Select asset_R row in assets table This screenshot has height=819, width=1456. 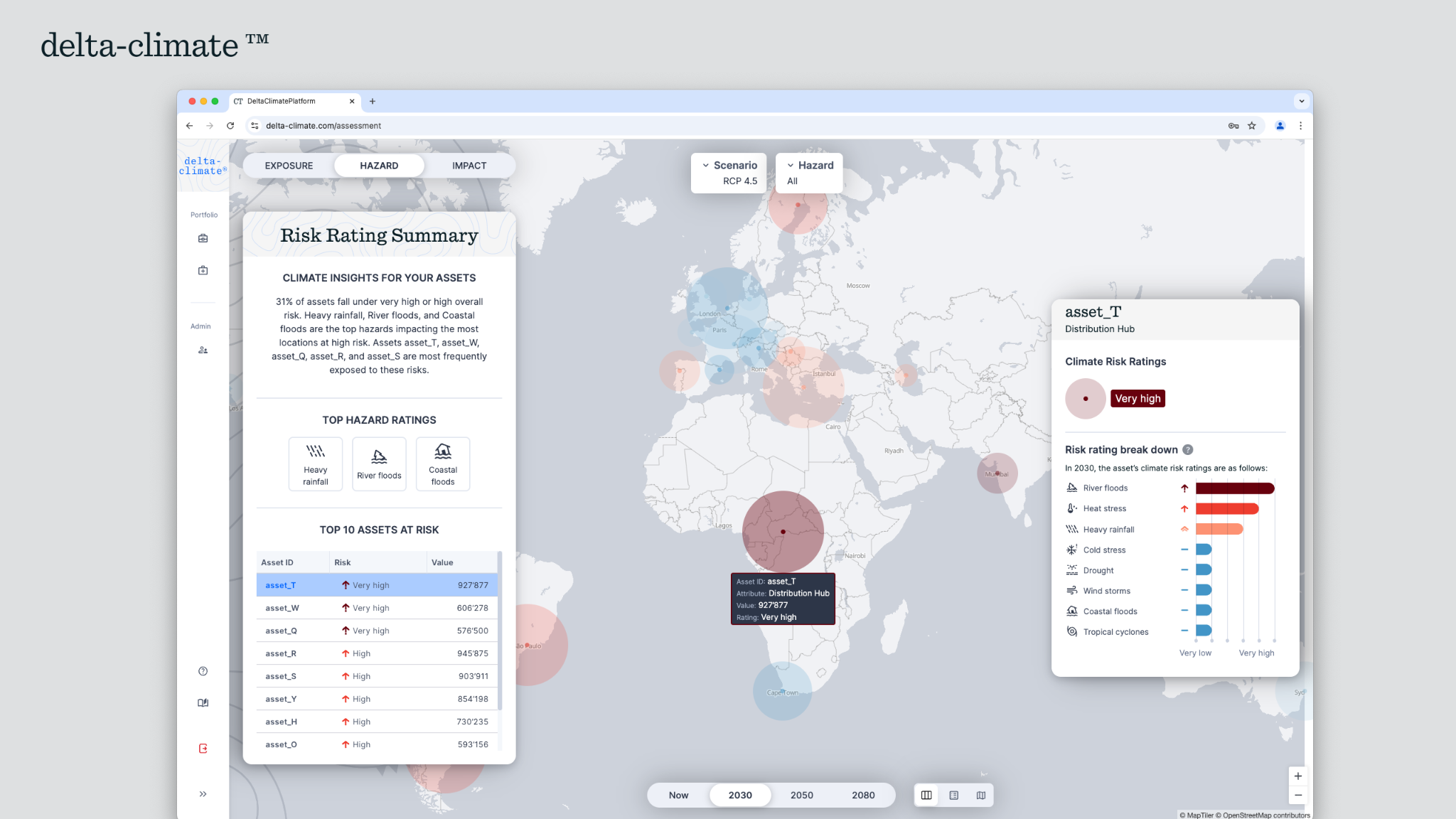(x=377, y=653)
